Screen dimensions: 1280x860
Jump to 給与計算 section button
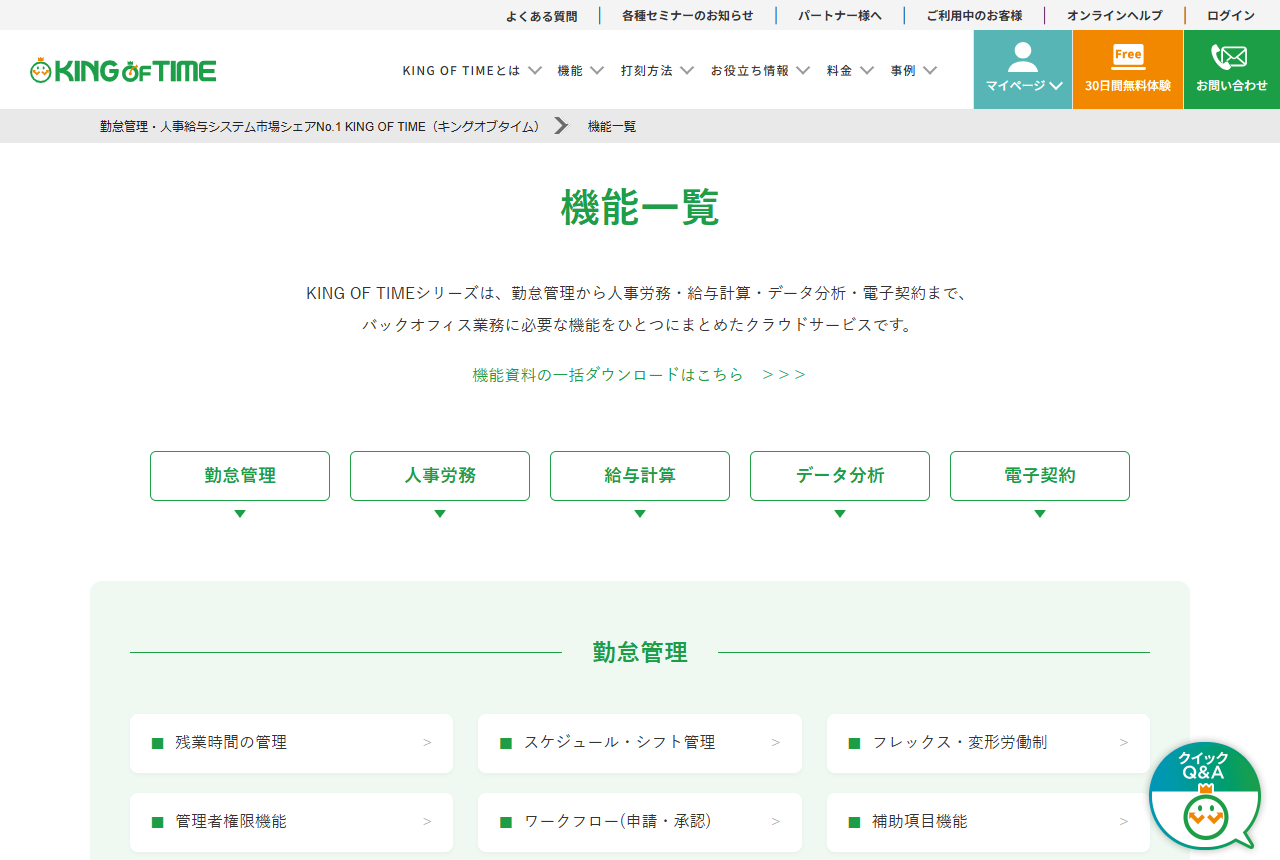point(640,476)
